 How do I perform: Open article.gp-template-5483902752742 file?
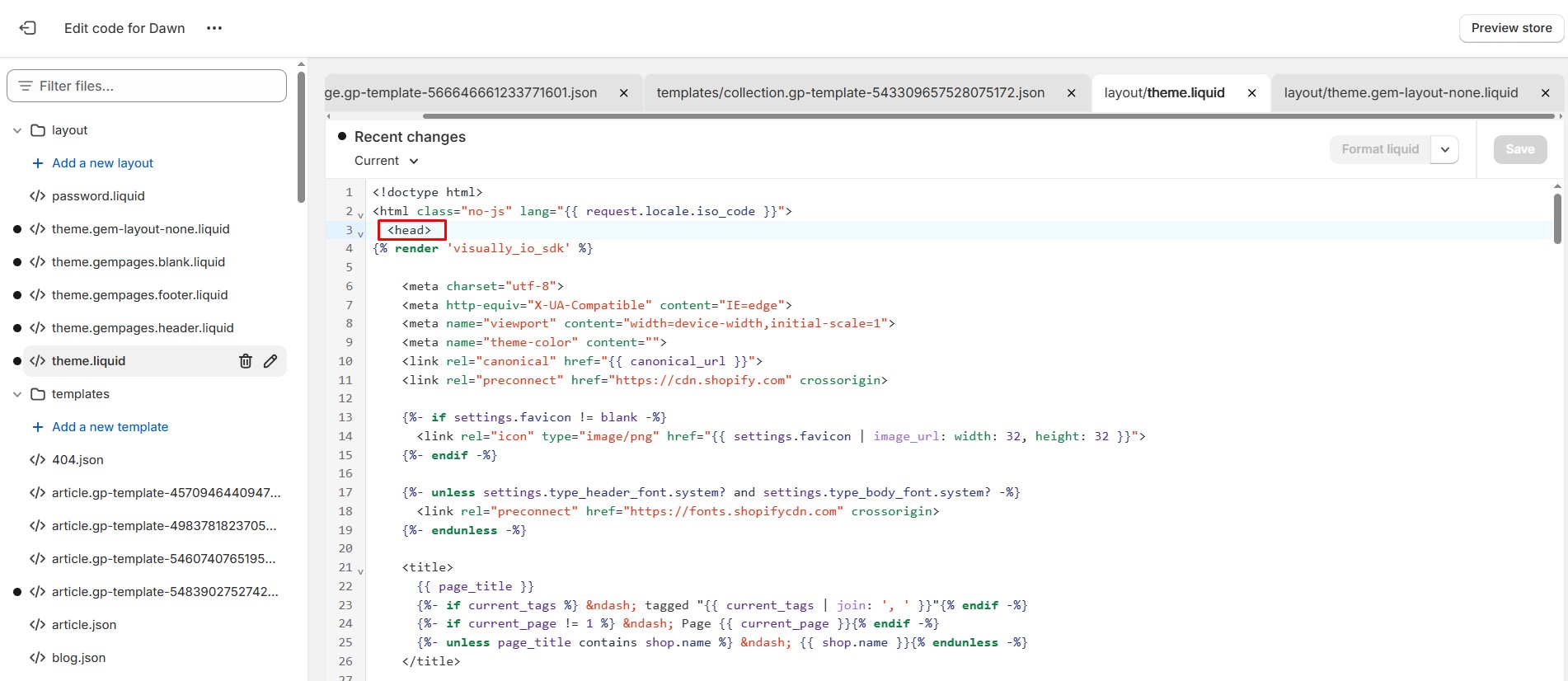[x=165, y=592]
